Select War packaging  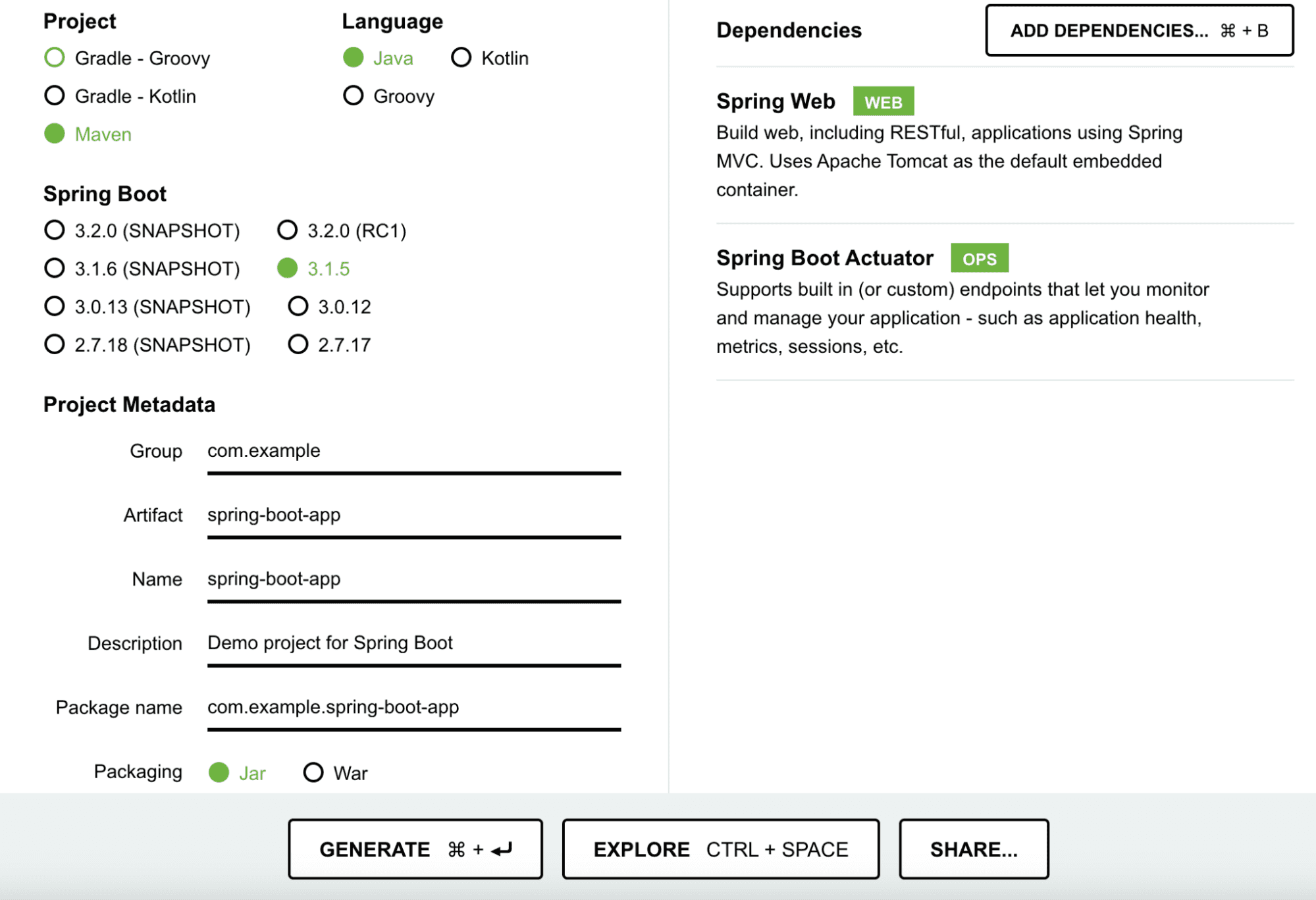tap(313, 772)
